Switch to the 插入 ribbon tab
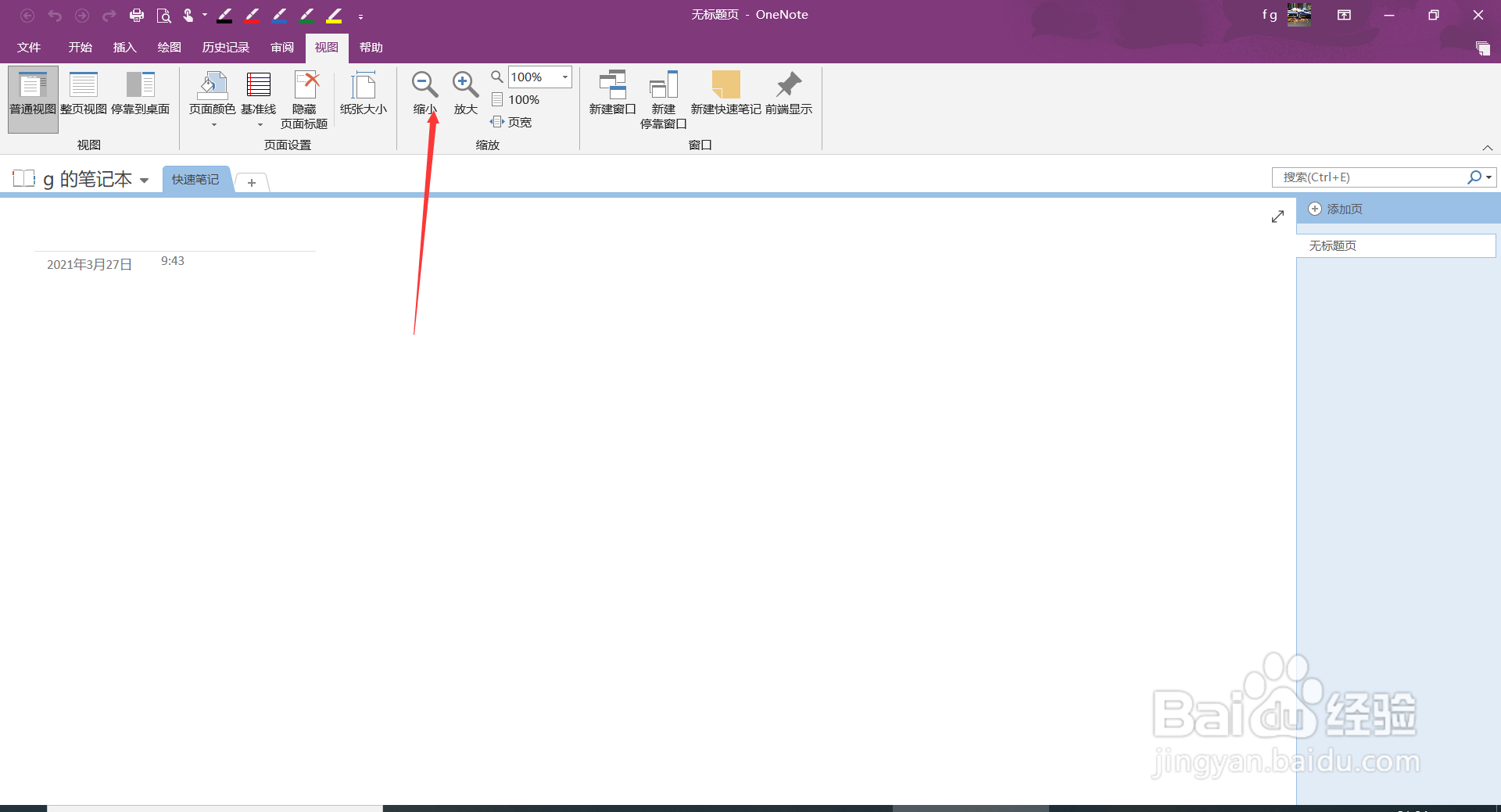 click(x=125, y=48)
